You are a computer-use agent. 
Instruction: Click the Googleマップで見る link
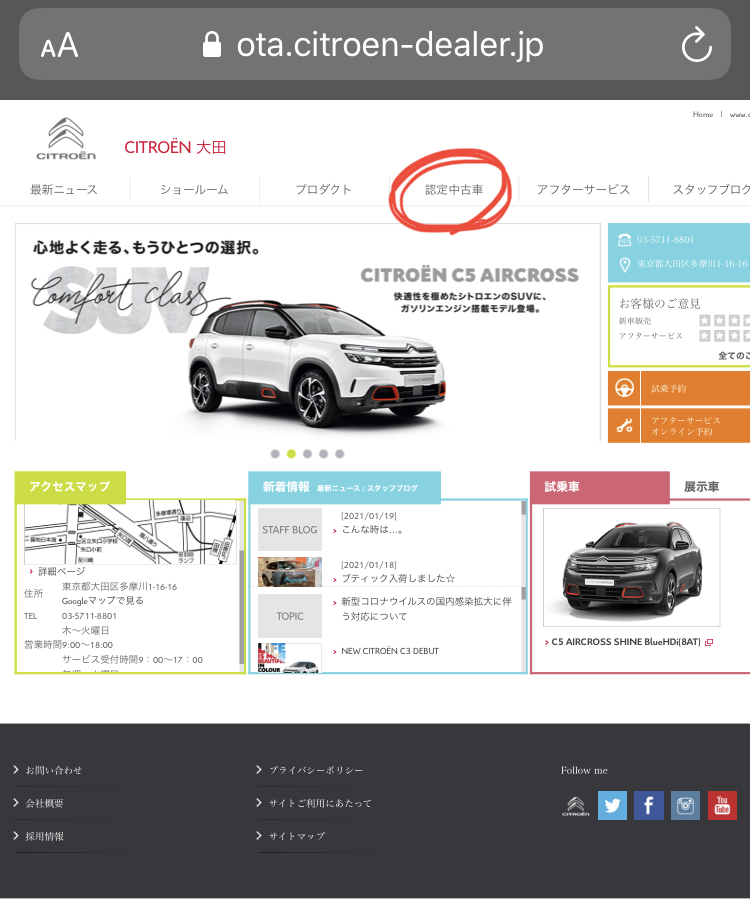tap(102, 601)
